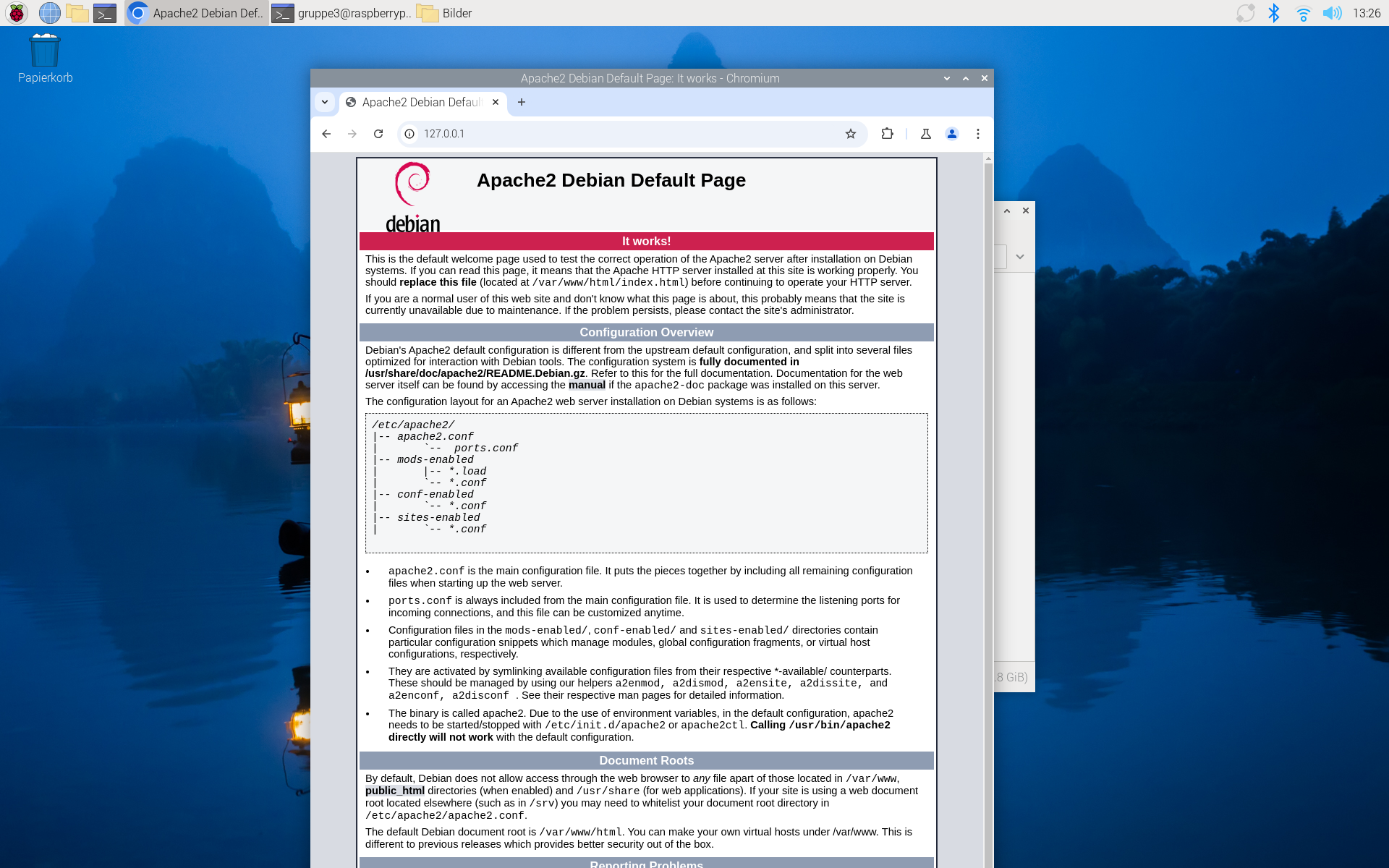1389x868 pixels.
Task: Close the Chromium window
Action: point(985,78)
